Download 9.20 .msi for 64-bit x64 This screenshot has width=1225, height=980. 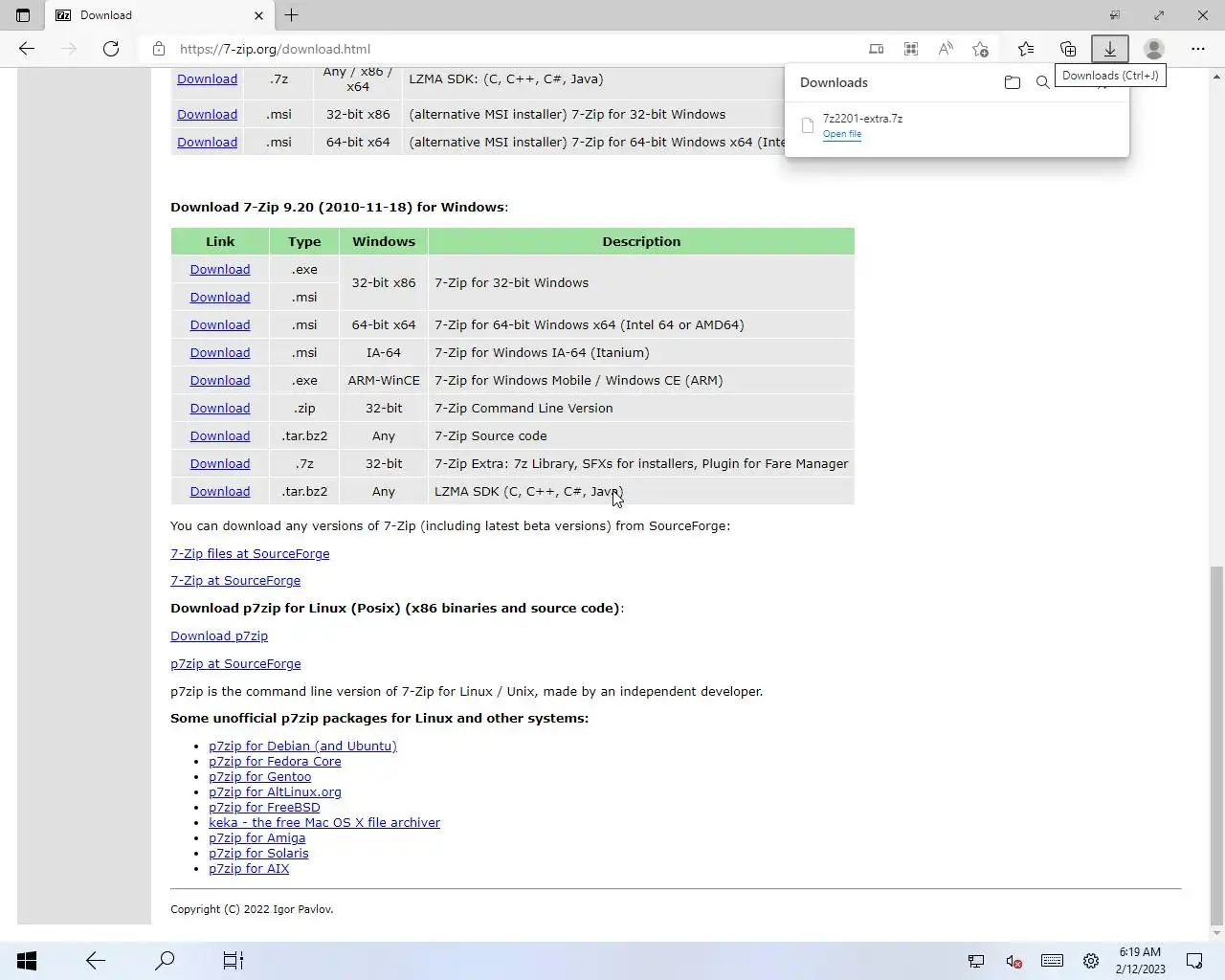[x=220, y=324]
